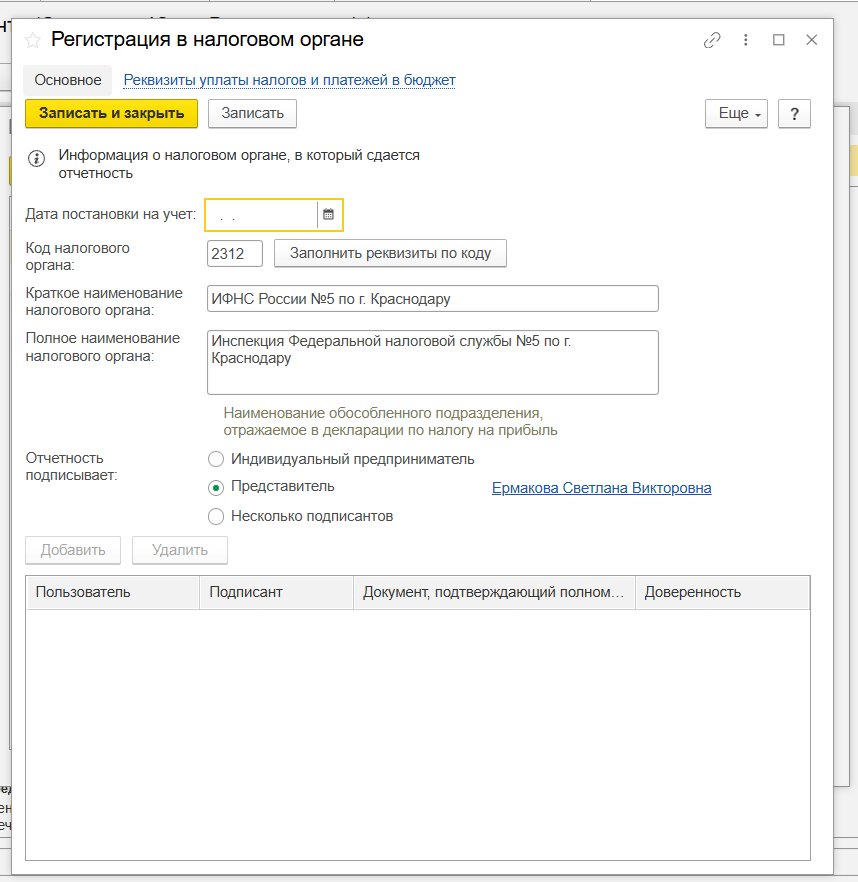The image size is (858, 882).
Task: Maximize the registration dialog window
Action: [x=779, y=40]
